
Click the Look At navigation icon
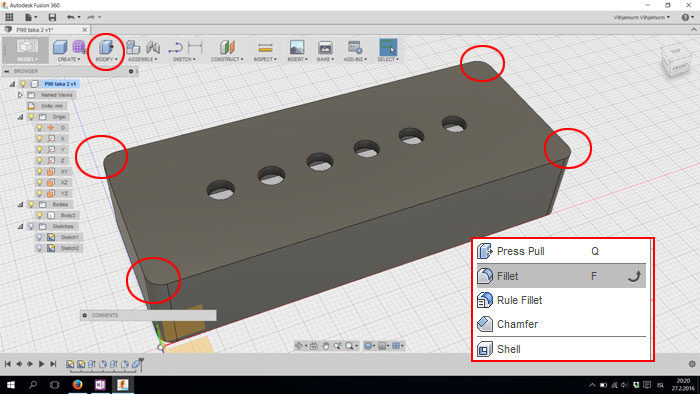pyautogui.click(x=314, y=346)
